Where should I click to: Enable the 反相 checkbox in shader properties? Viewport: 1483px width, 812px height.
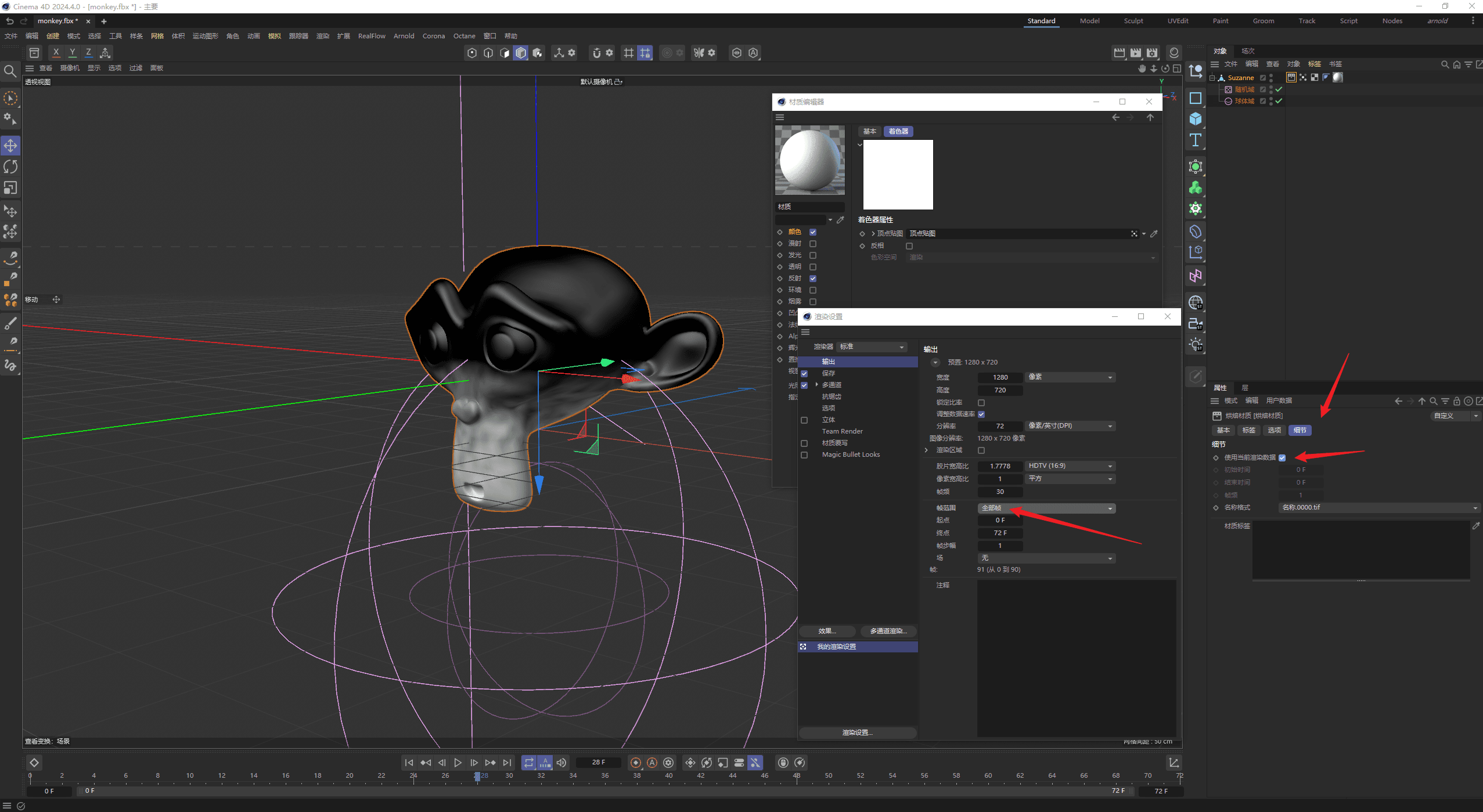click(x=909, y=246)
